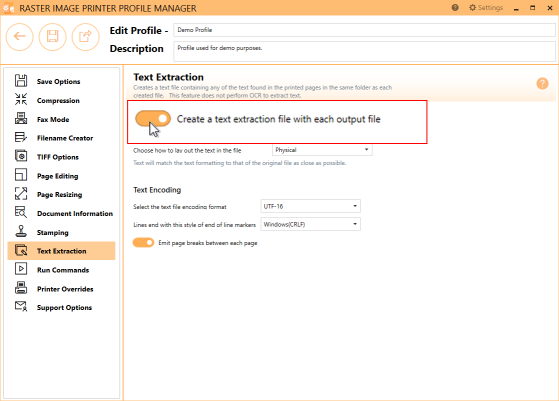Click the save profile disk icon
559x401 pixels.
(52, 36)
